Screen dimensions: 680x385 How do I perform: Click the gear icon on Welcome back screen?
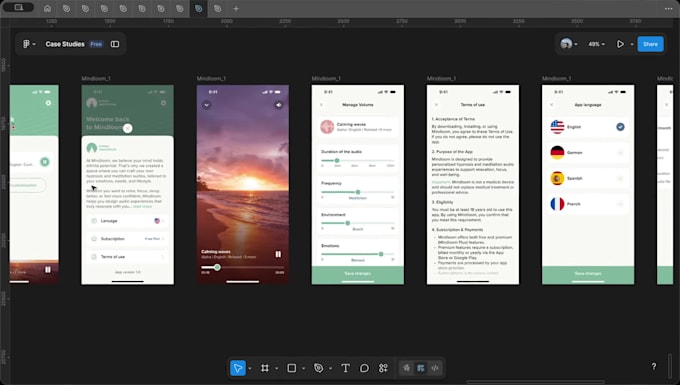tap(163, 103)
